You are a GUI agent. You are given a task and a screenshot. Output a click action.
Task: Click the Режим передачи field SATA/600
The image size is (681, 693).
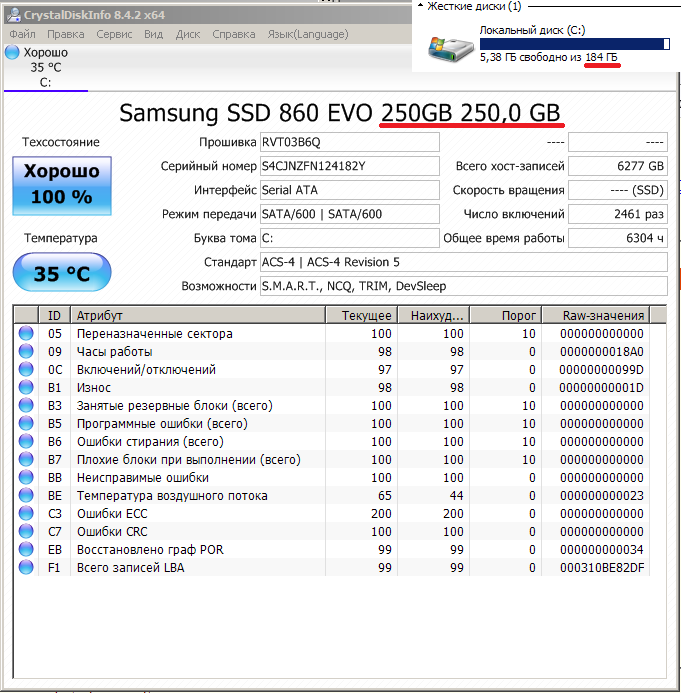tap(350, 214)
